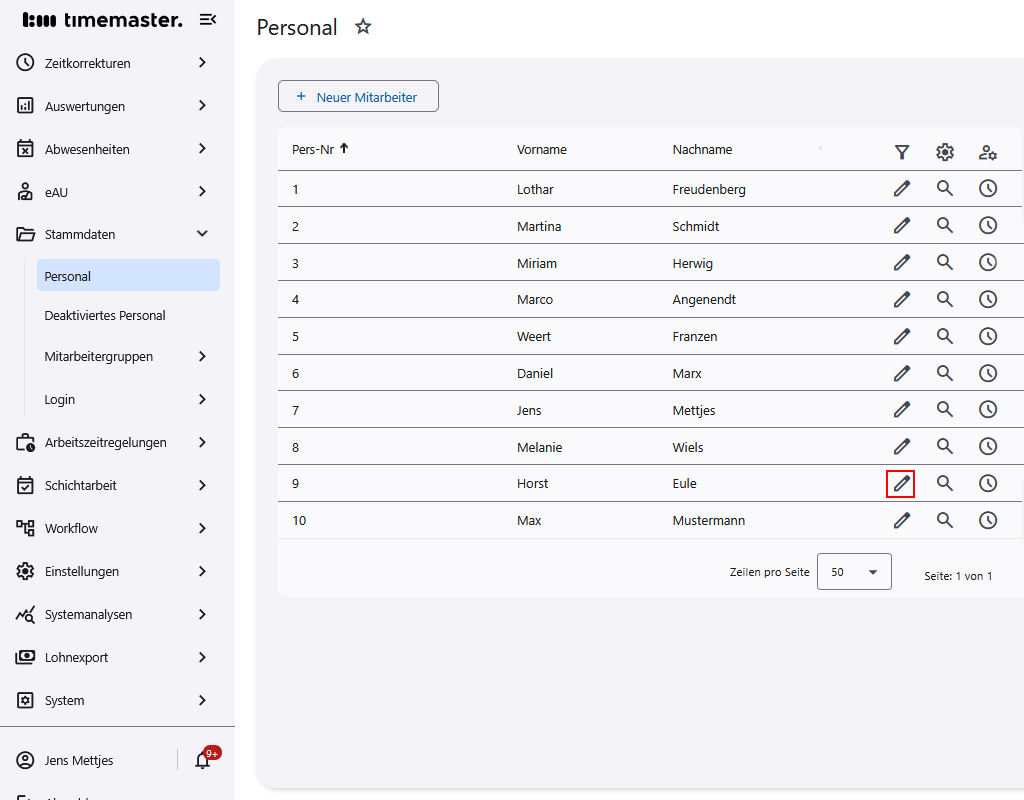Open Deaktiviertes Personal in the sidebar
Screen dimensions: 1024x800
[105, 315]
